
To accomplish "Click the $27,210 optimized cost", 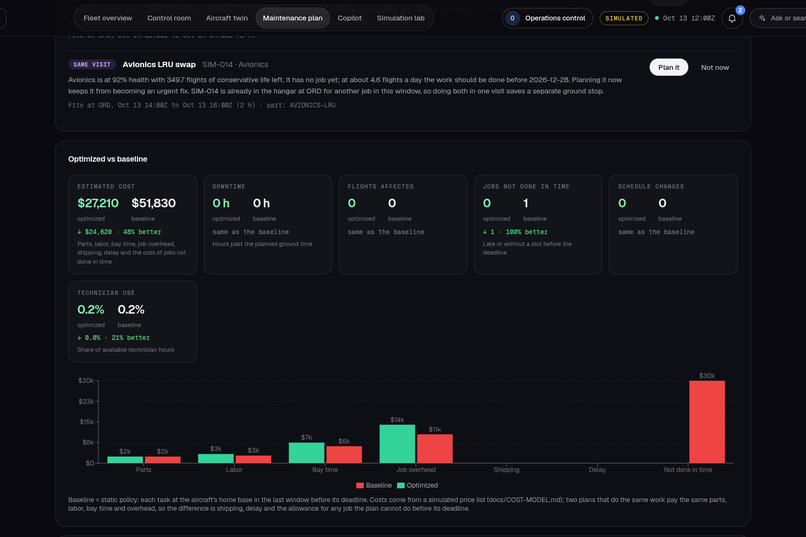I will (98, 203).
